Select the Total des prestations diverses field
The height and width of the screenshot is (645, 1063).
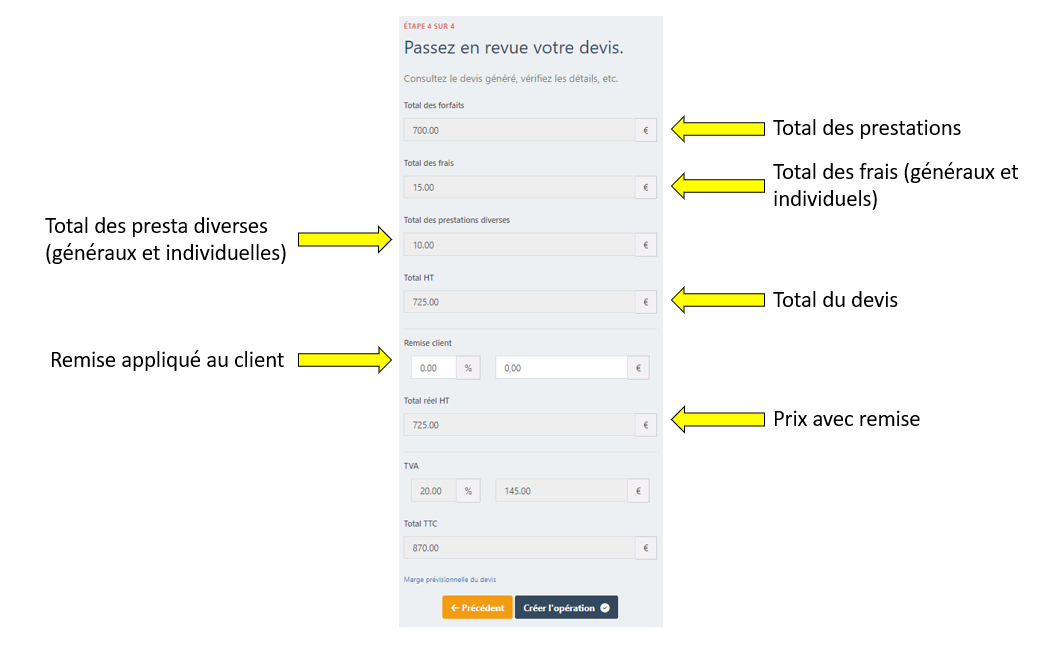click(518, 245)
